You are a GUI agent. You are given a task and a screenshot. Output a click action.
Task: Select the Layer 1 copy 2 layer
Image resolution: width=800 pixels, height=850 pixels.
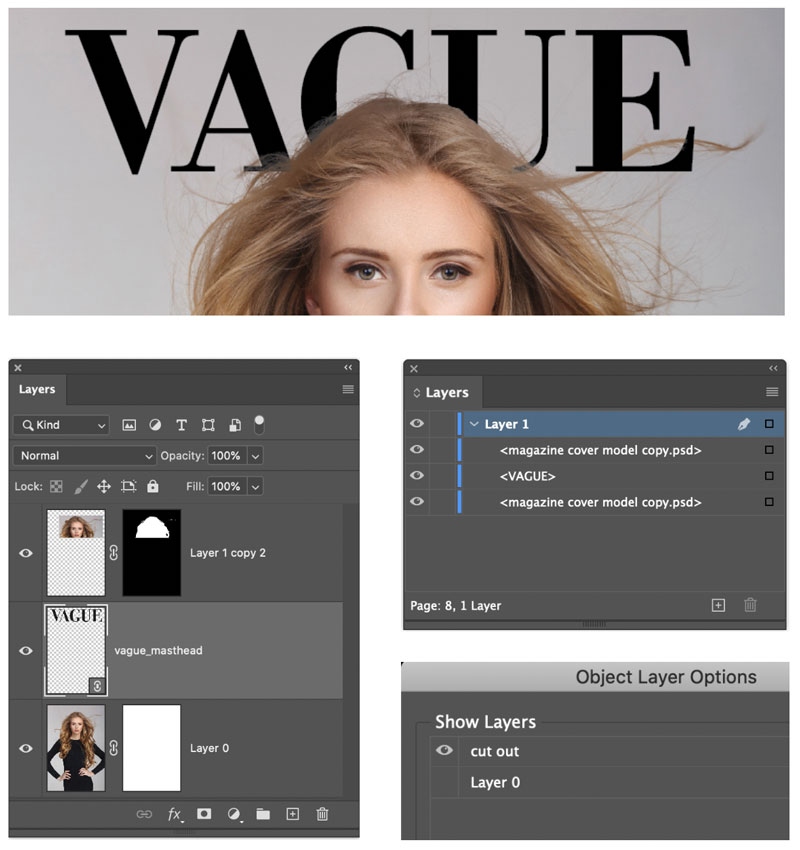pos(176,553)
